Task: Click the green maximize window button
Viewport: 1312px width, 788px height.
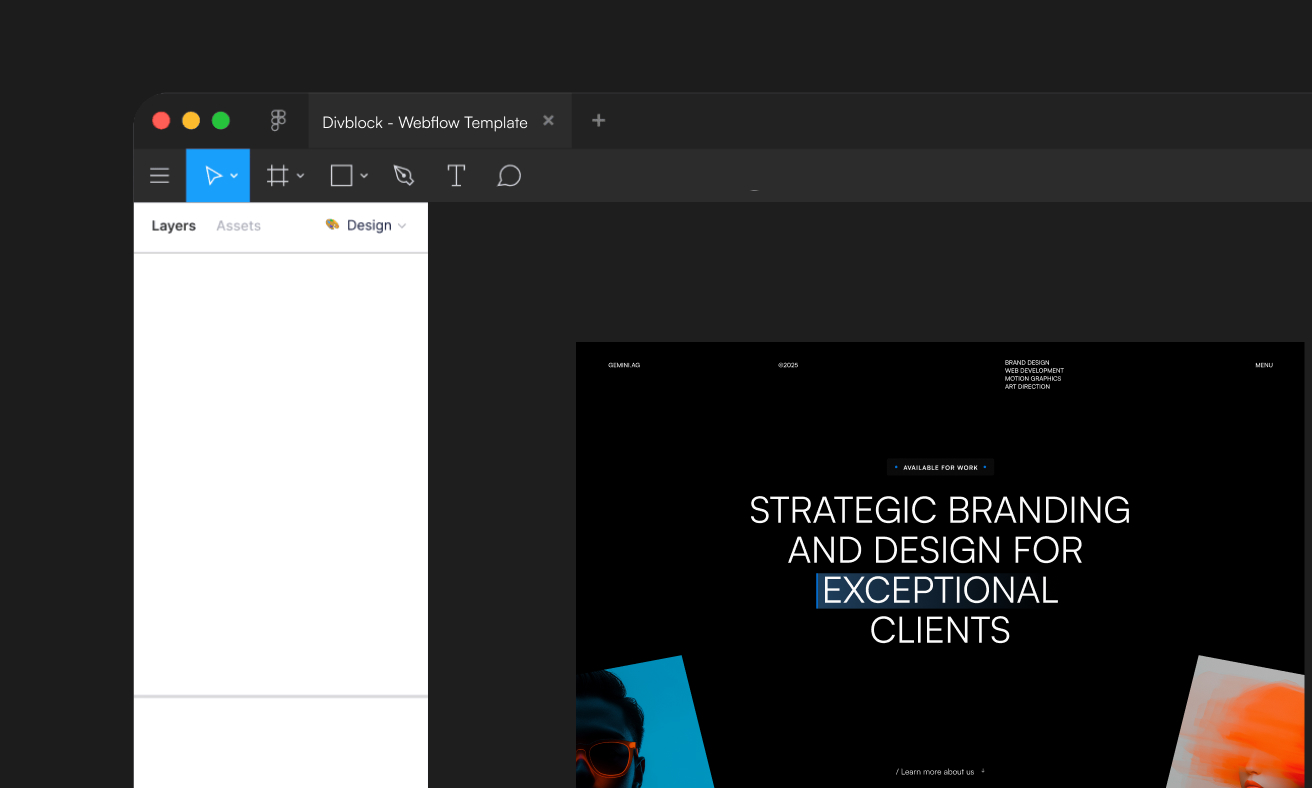Action: (221, 121)
